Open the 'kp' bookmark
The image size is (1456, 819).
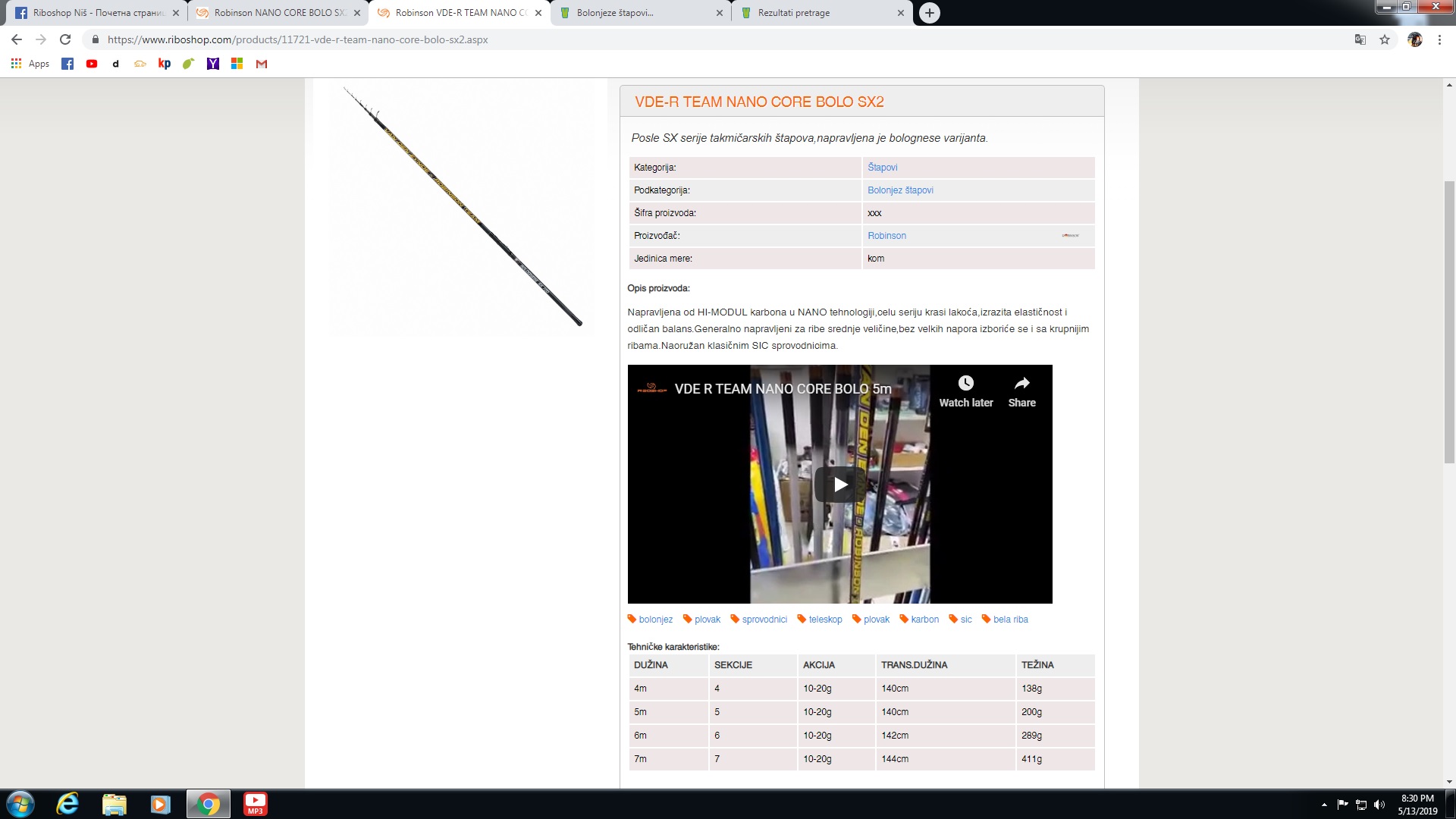click(165, 64)
